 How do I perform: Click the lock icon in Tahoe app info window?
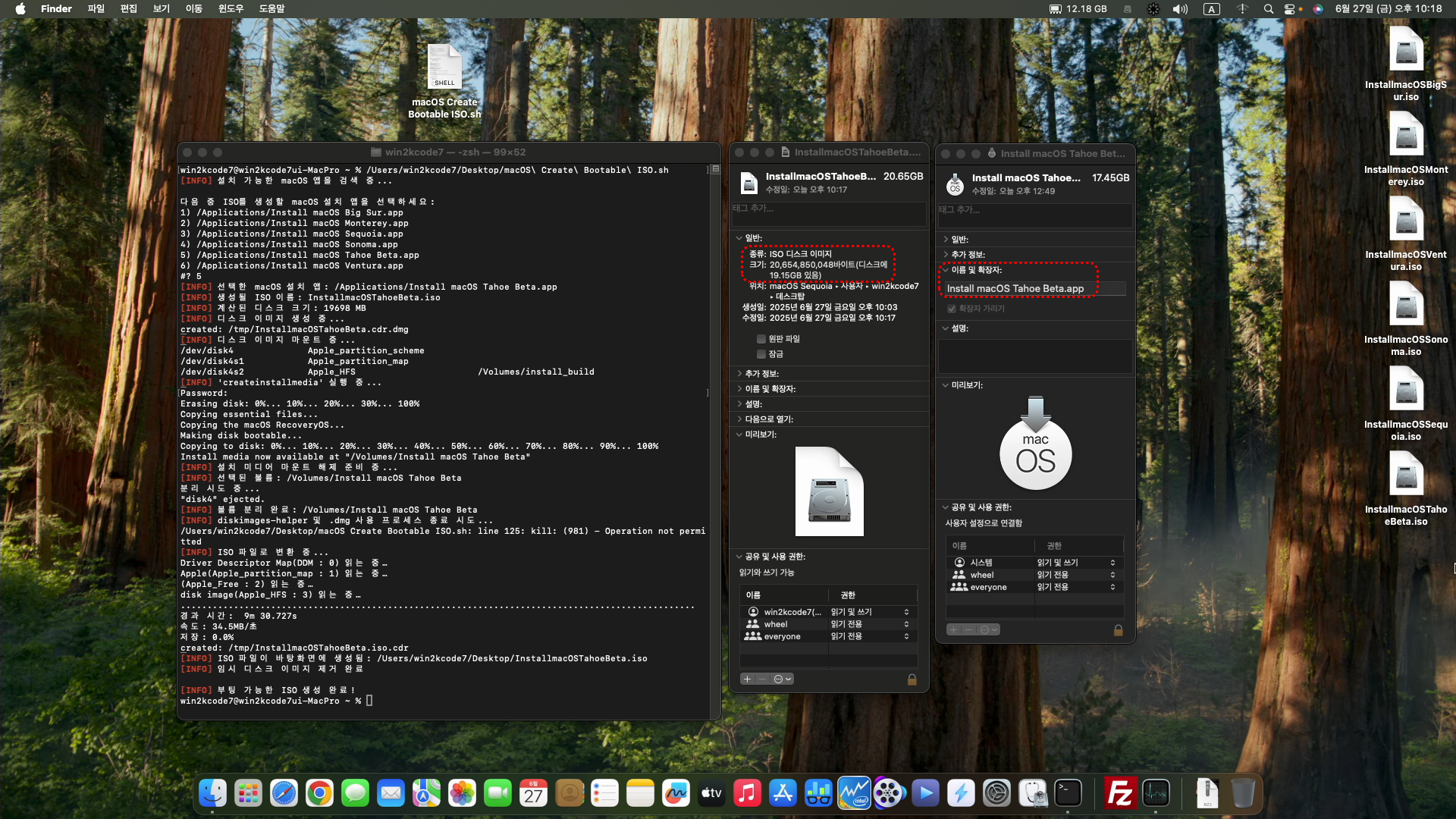1118,630
